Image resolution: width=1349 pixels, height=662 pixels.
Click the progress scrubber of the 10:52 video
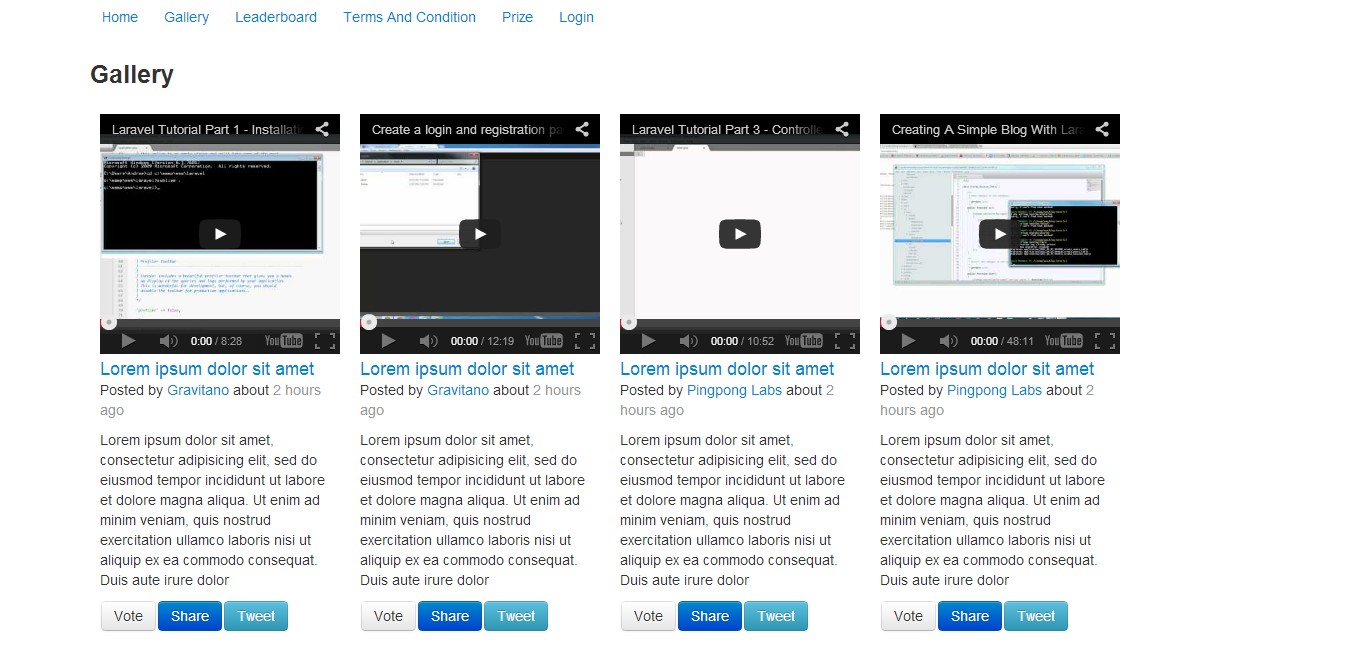(628, 322)
